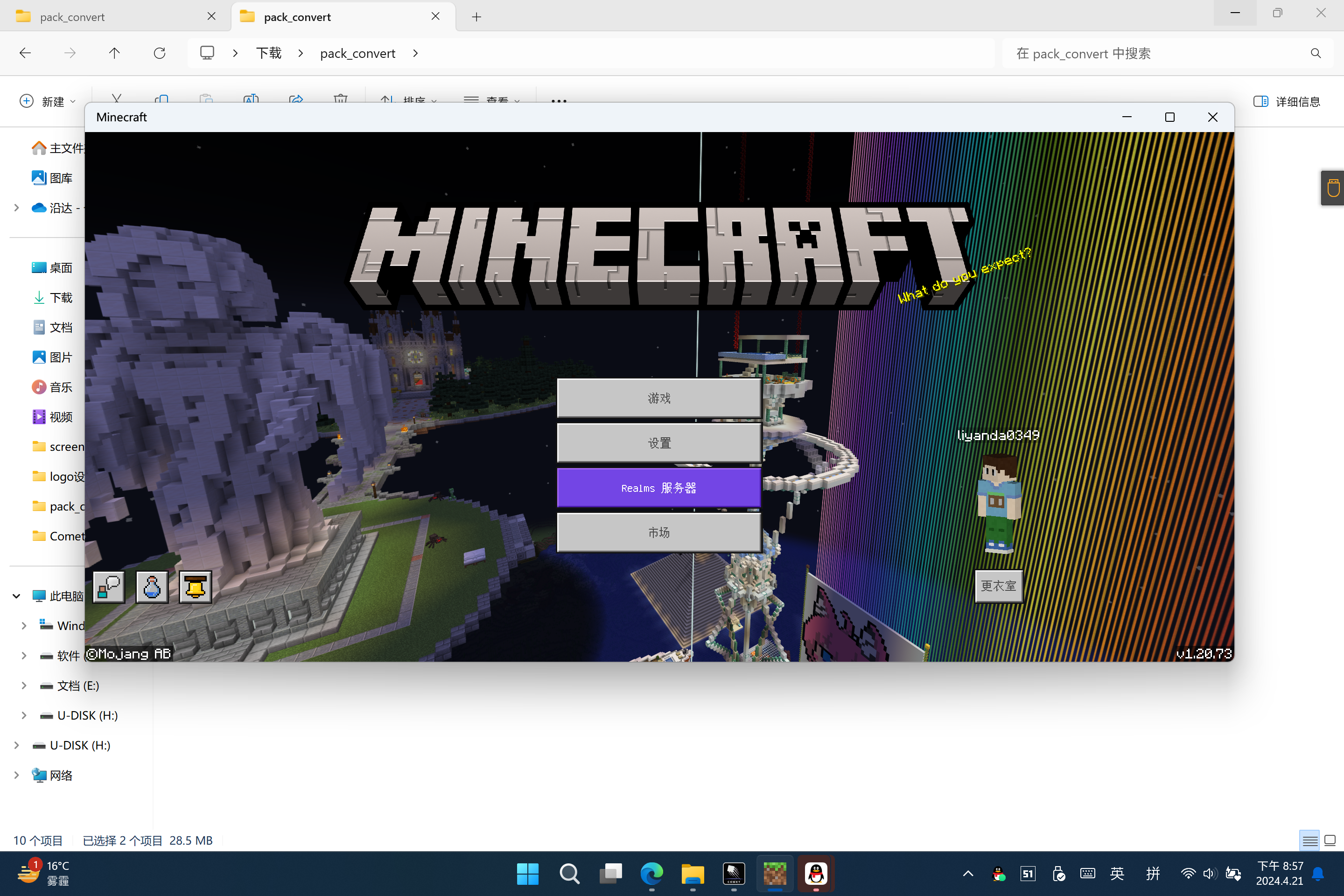1344x896 pixels.
Task: Open the 设置 (Settings) menu button
Action: pyautogui.click(x=659, y=443)
